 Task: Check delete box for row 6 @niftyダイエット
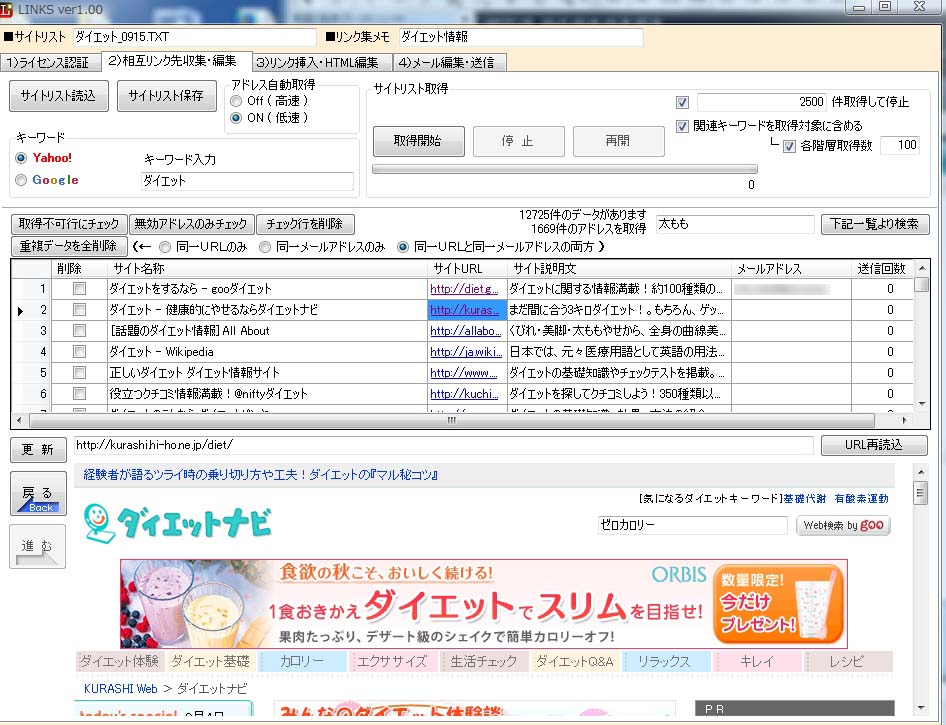(x=79, y=394)
